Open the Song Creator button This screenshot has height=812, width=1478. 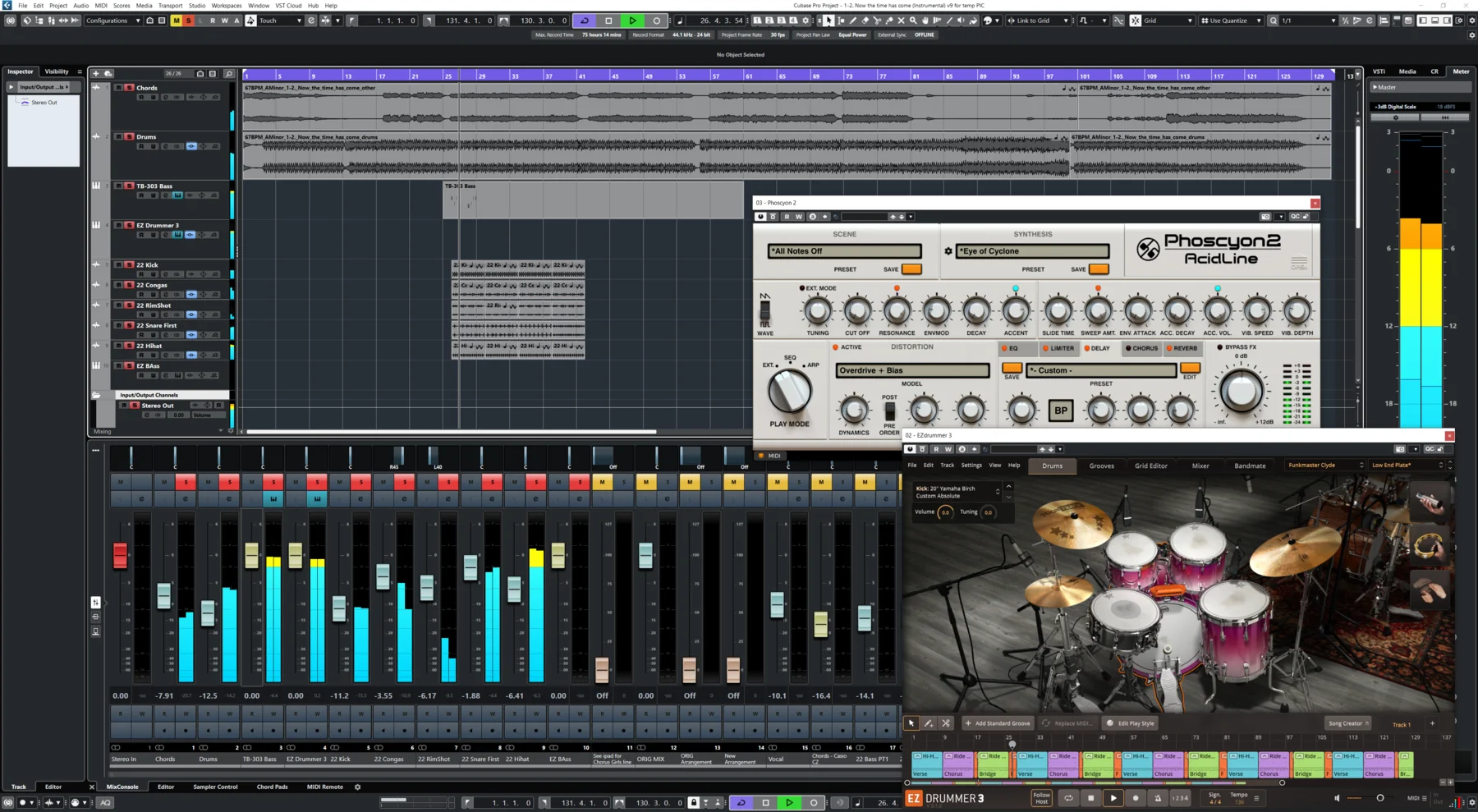click(1347, 723)
